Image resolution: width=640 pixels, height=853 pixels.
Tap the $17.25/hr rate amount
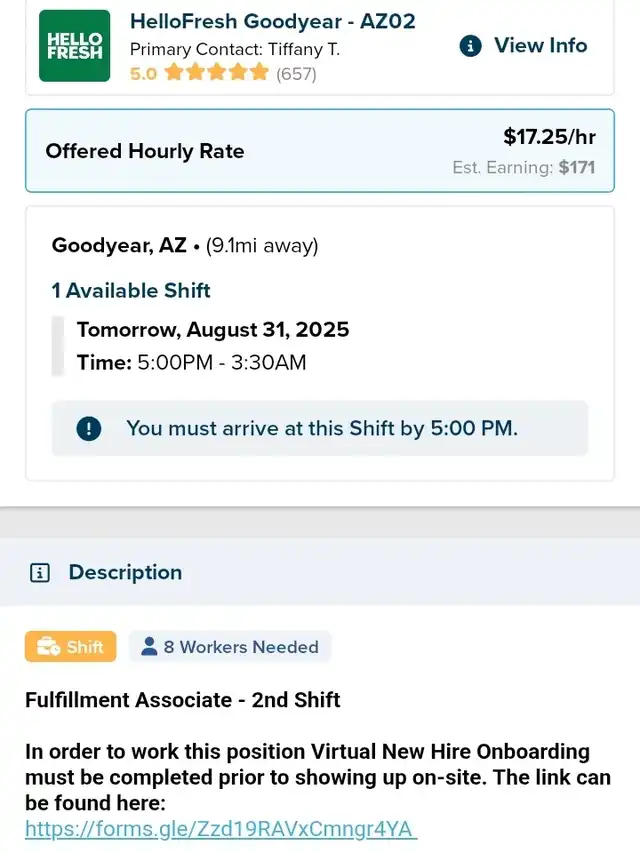click(x=549, y=137)
